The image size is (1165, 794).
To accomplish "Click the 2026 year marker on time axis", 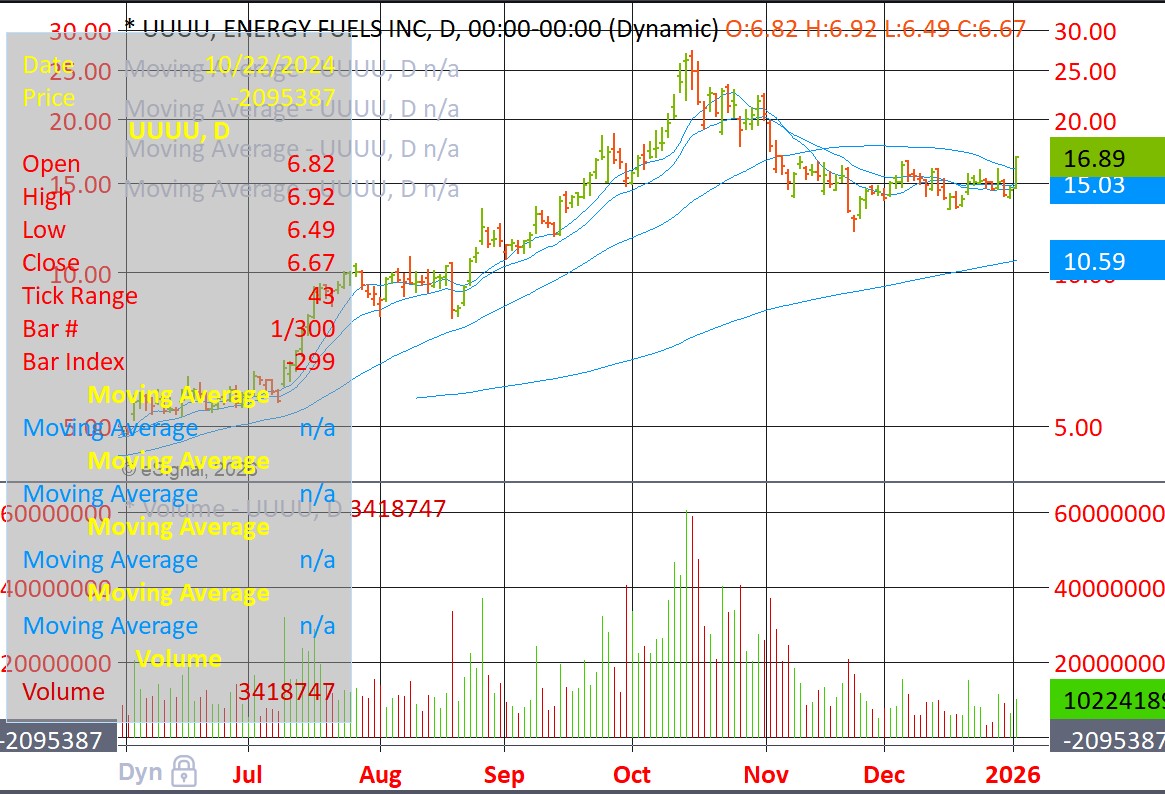I will [1013, 774].
